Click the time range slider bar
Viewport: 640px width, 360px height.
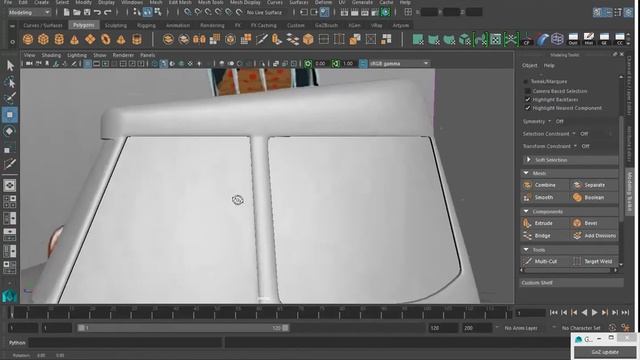pos(183,328)
